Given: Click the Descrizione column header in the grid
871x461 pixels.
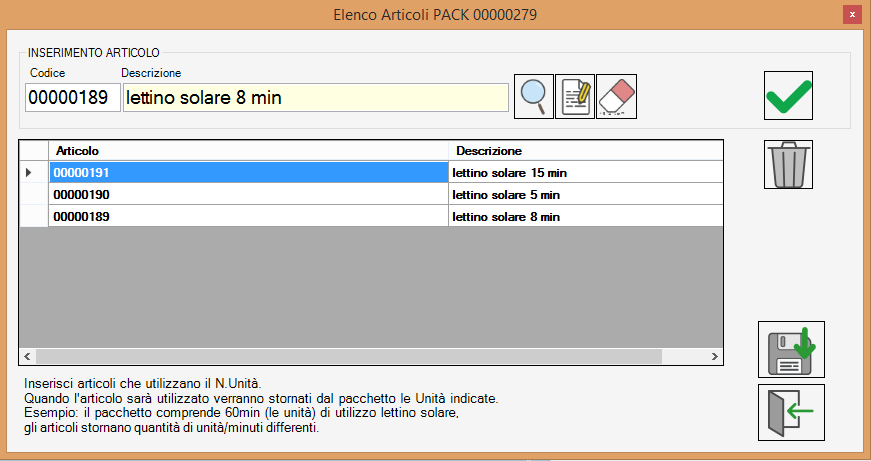Looking at the screenshot, I should pos(585,151).
